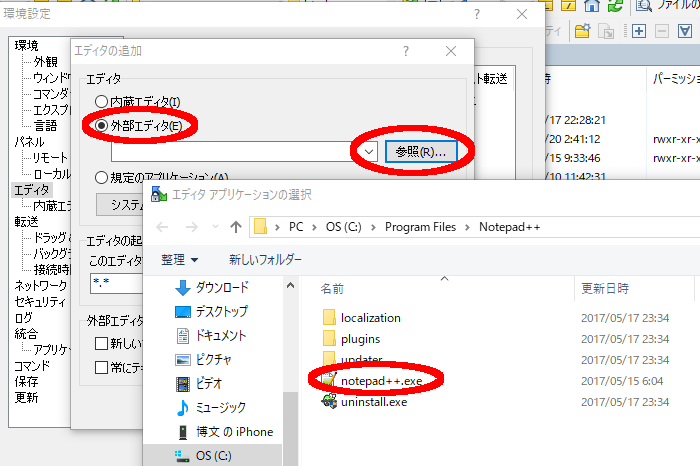The height and width of the screenshot is (466, 700).
Task: Select the 規定のアプリケーション radio button
Action: [101, 177]
